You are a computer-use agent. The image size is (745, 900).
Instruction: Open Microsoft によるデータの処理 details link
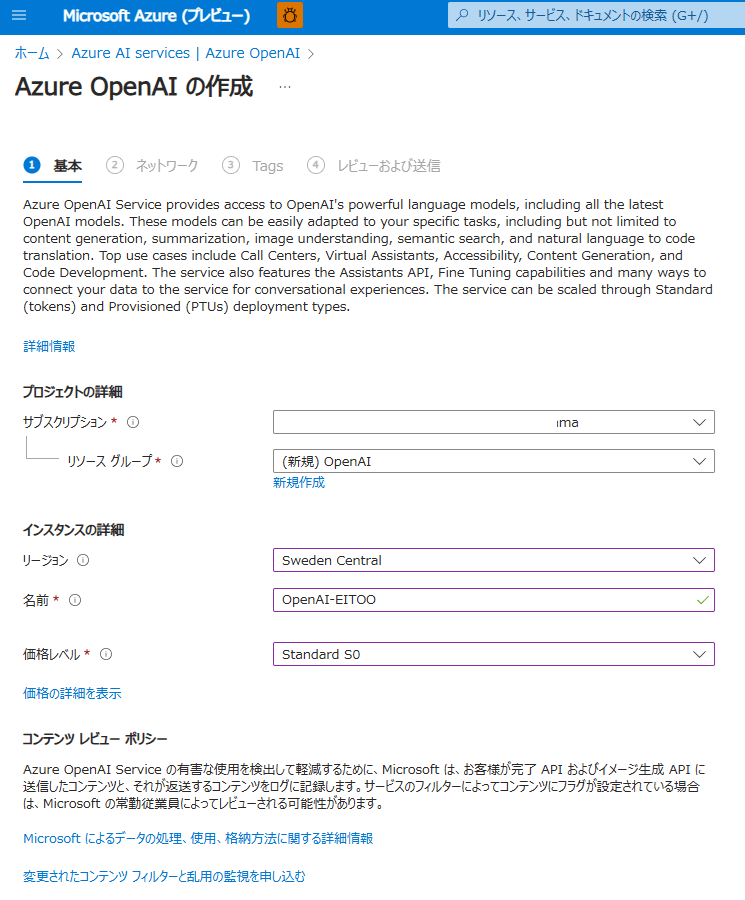click(198, 839)
